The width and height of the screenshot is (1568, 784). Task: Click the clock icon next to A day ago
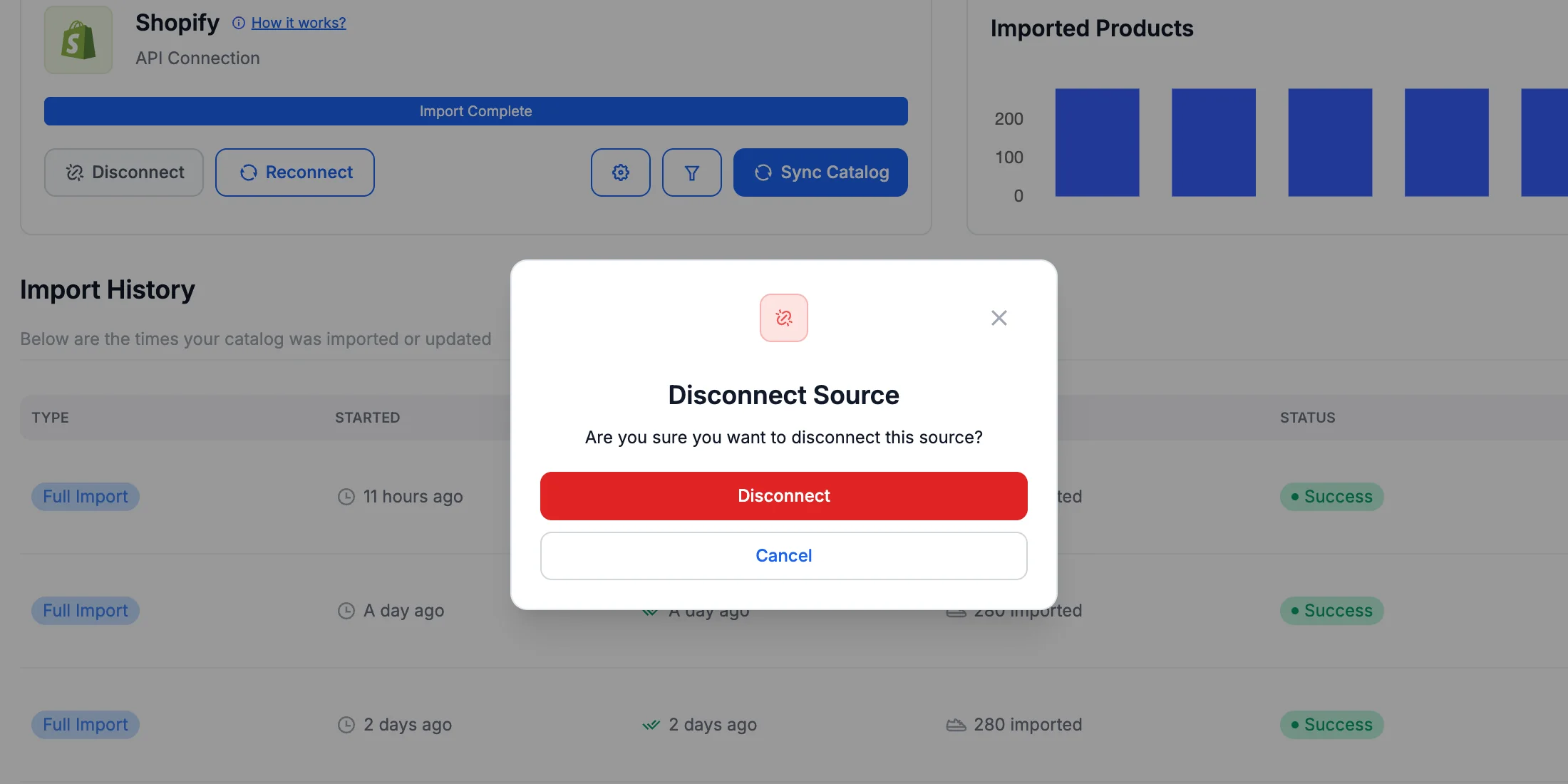(x=346, y=611)
